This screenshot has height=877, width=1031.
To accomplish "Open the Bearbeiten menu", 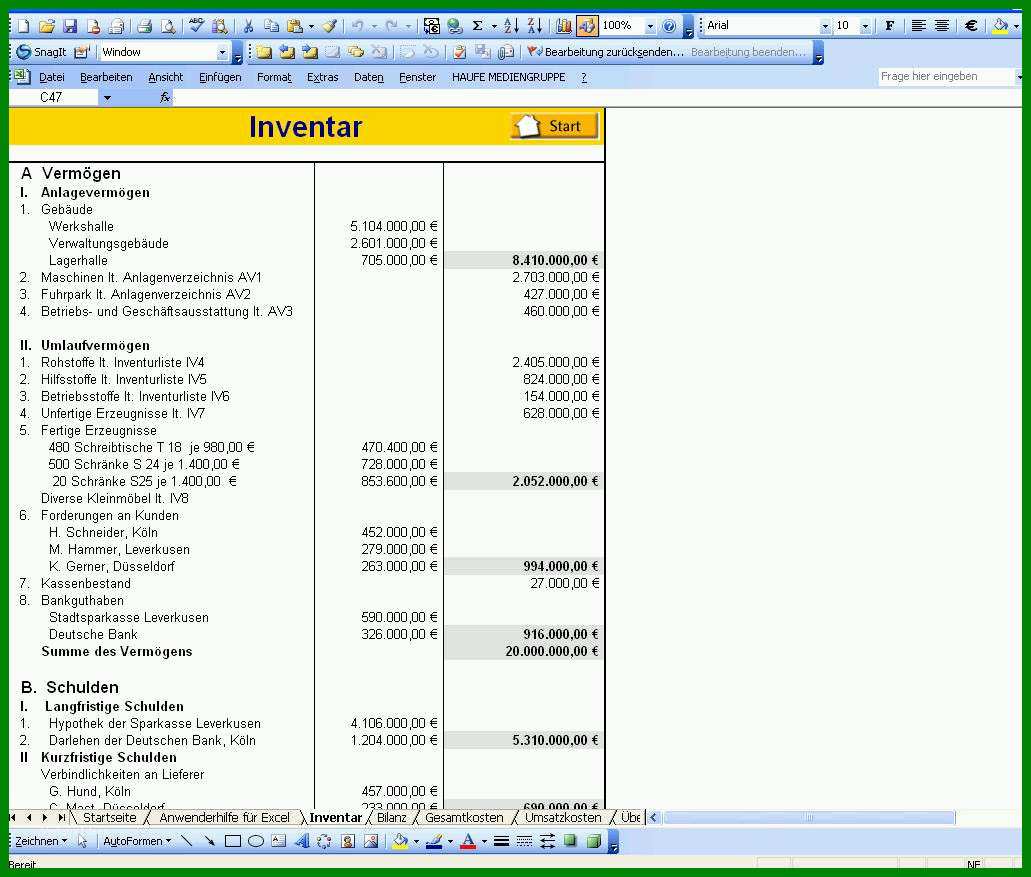I will point(106,78).
